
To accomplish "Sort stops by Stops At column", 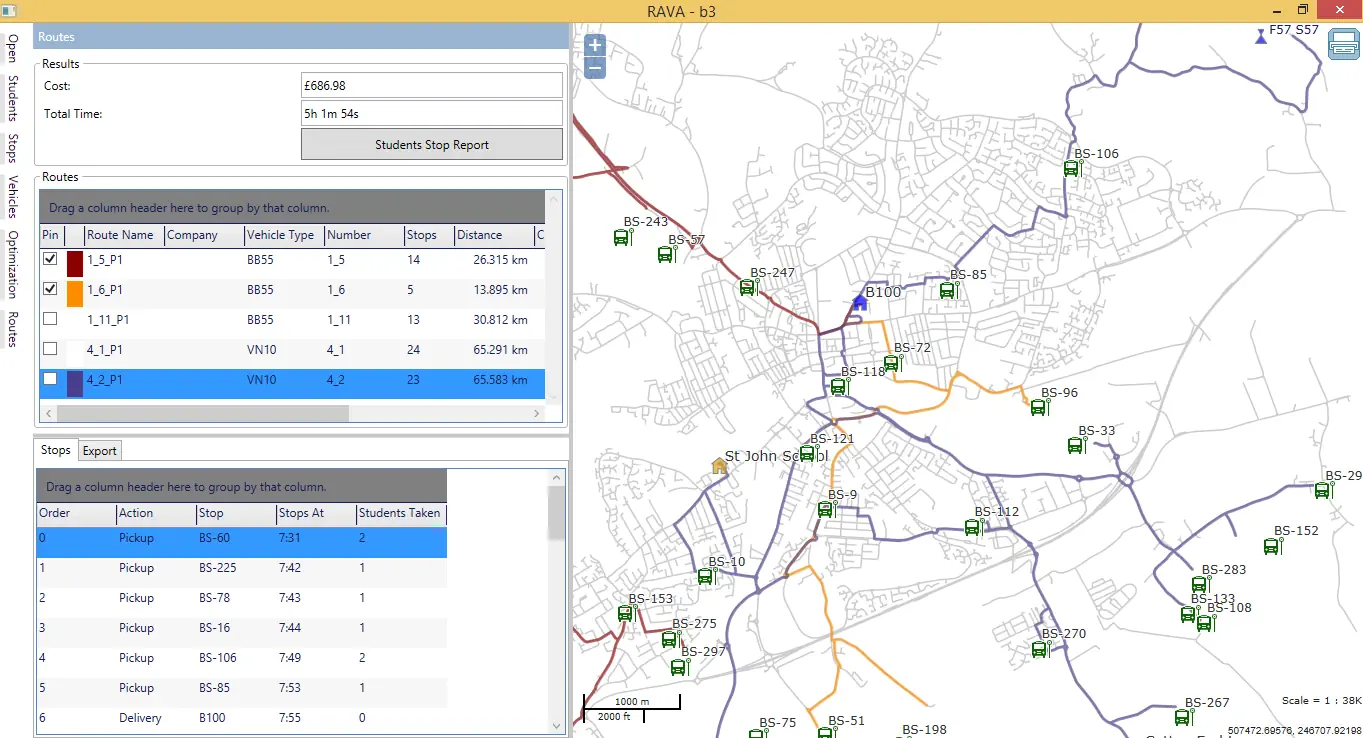I will 316,513.
